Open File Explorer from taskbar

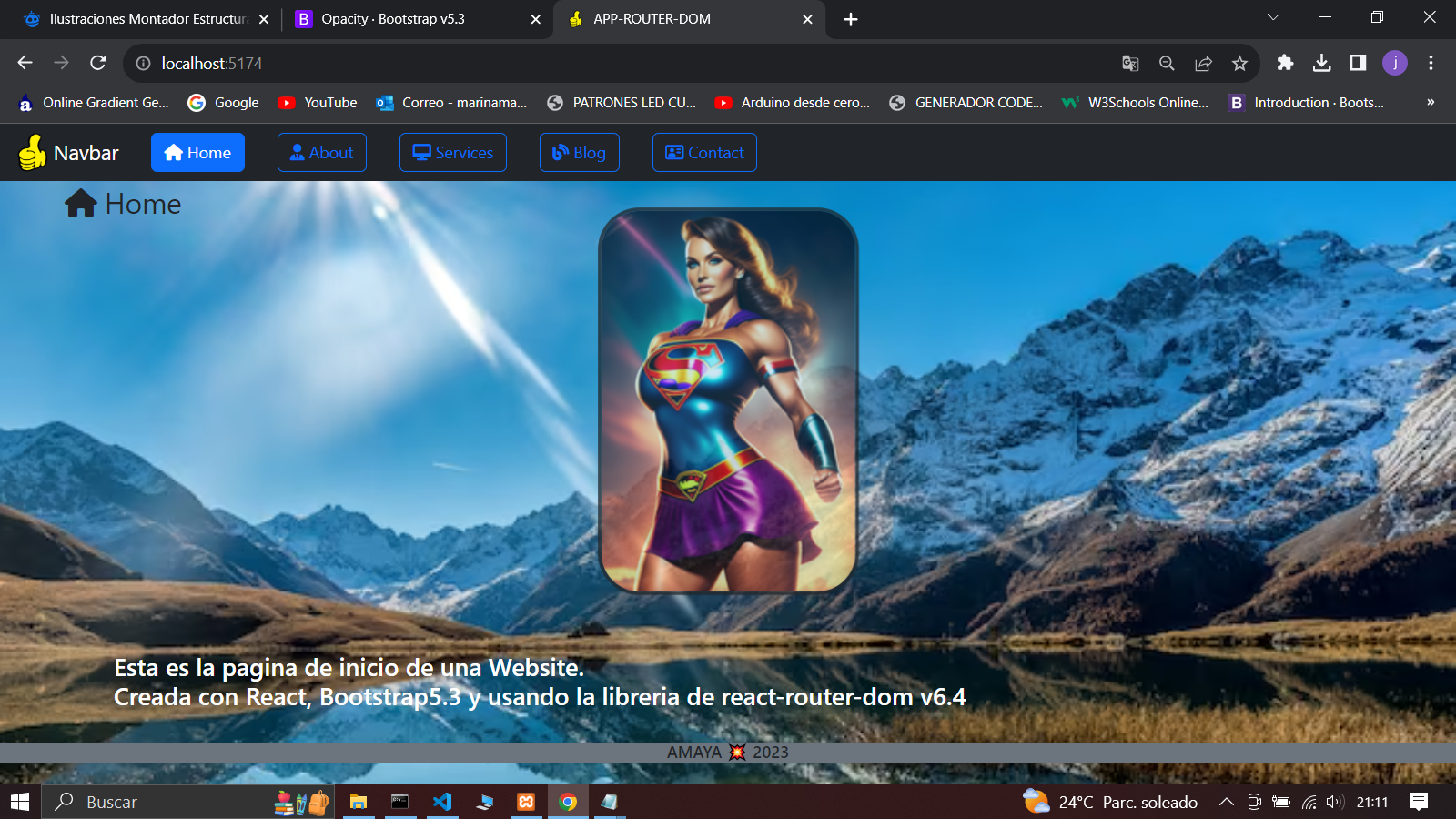coord(359,802)
